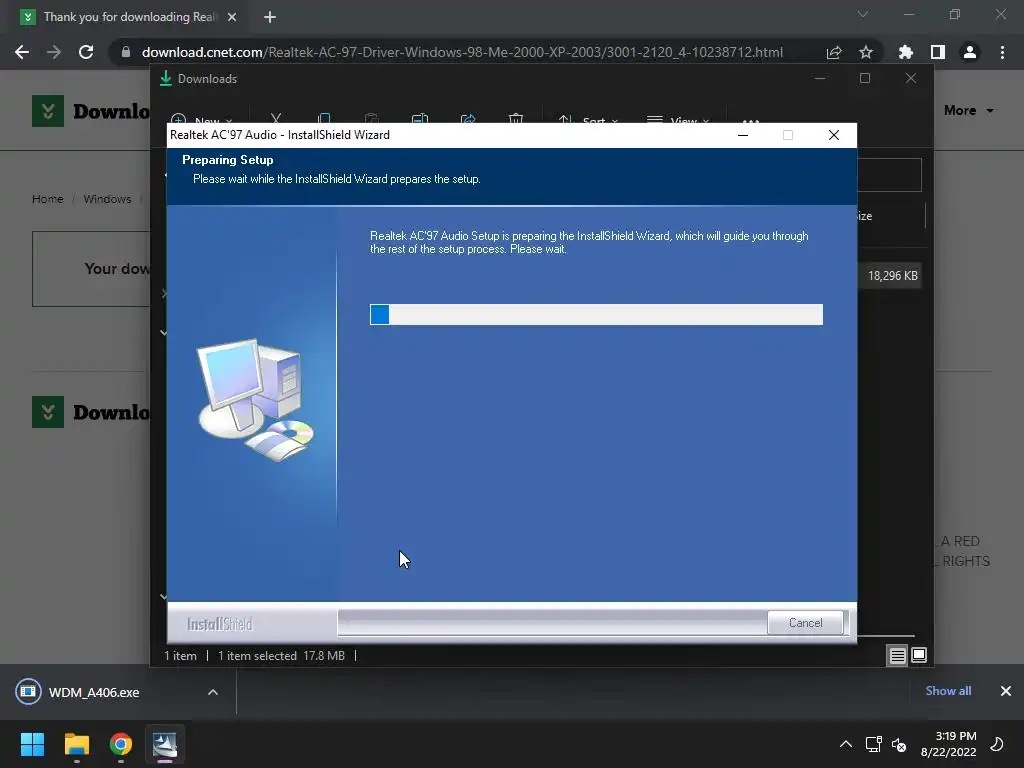Go back in Chrome browser
The height and width of the screenshot is (768, 1024).
[22, 52]
